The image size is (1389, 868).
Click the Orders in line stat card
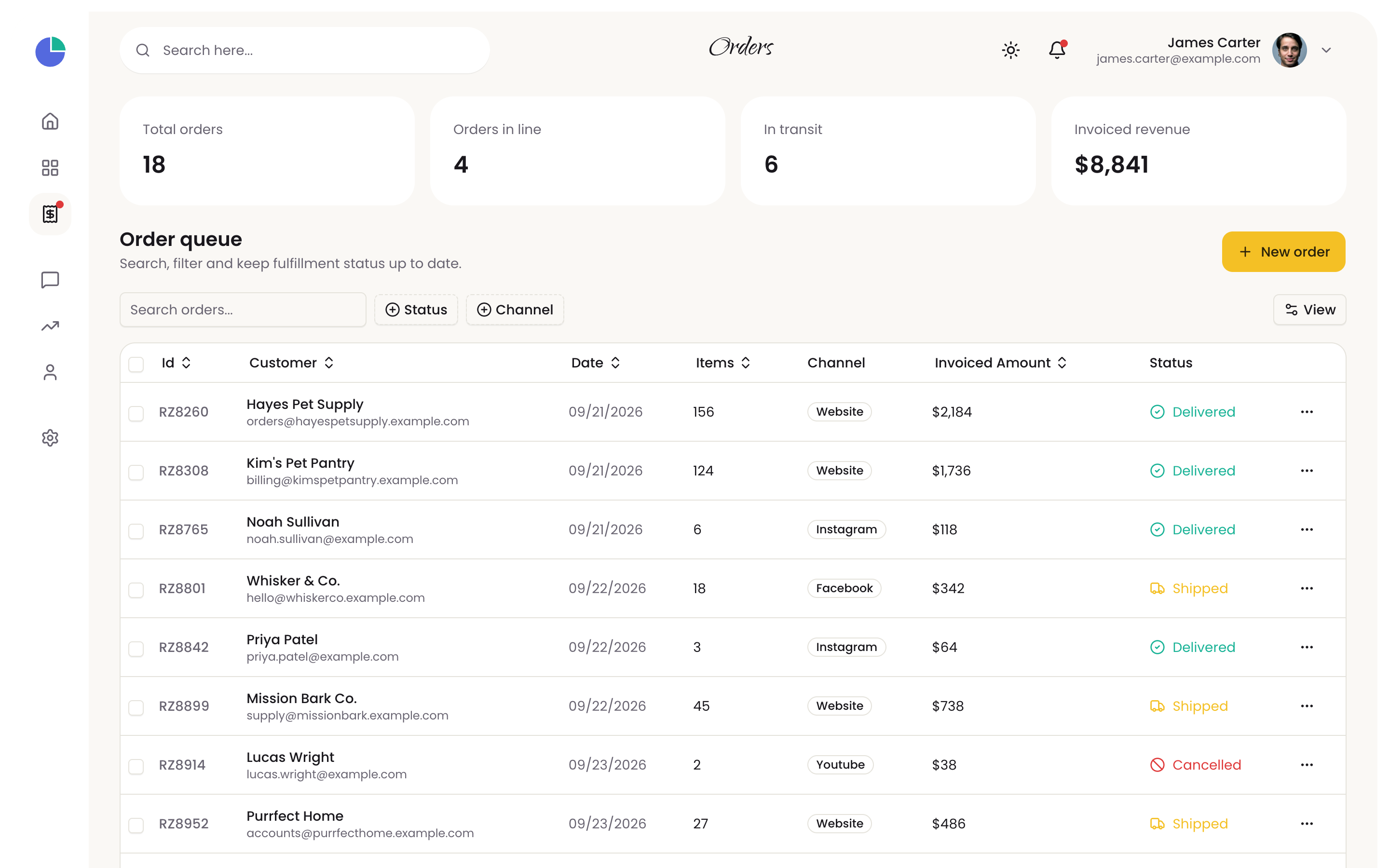pos(577,150)
